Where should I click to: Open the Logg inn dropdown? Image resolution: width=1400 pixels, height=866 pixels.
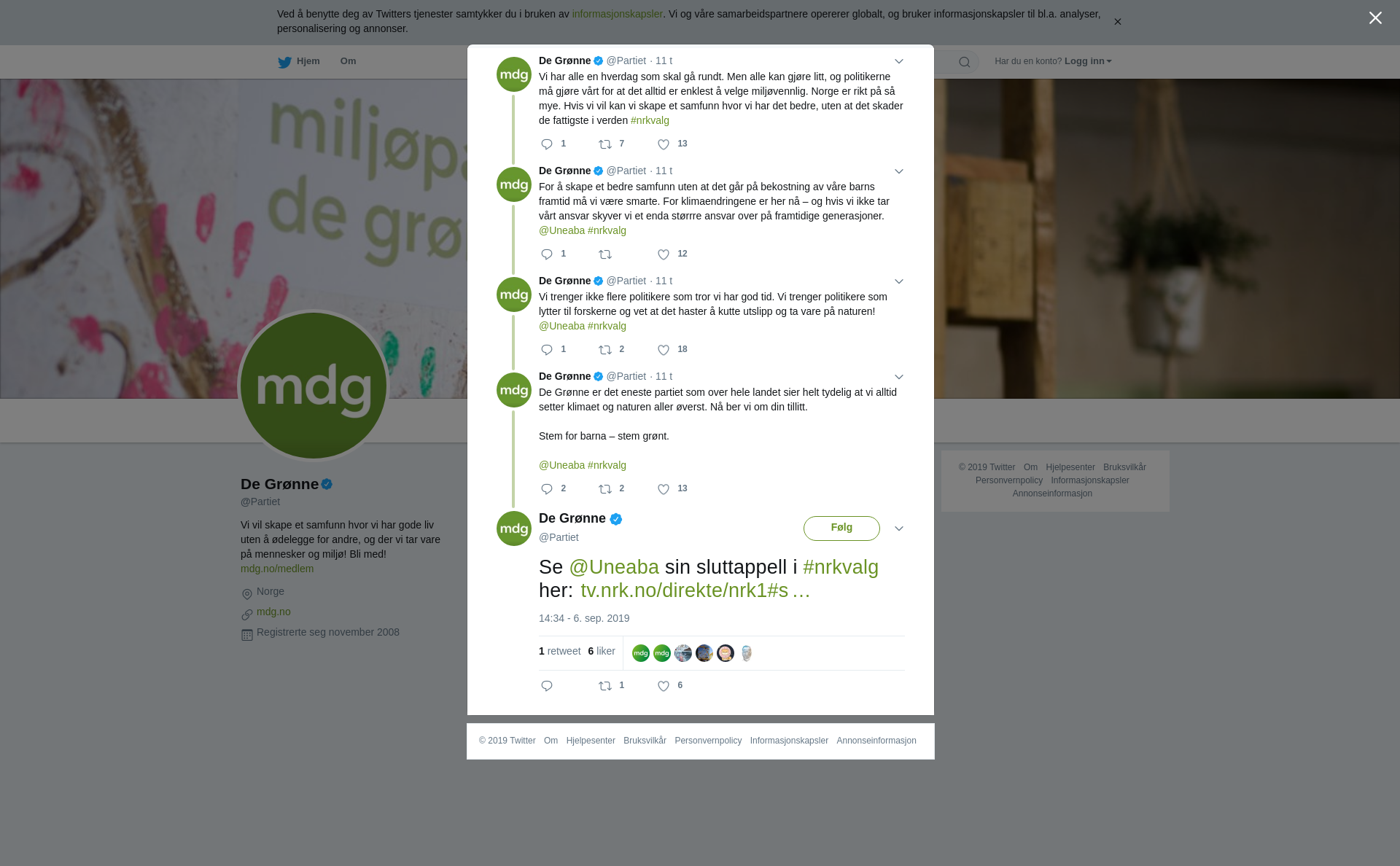click(x=1088, y=61)
